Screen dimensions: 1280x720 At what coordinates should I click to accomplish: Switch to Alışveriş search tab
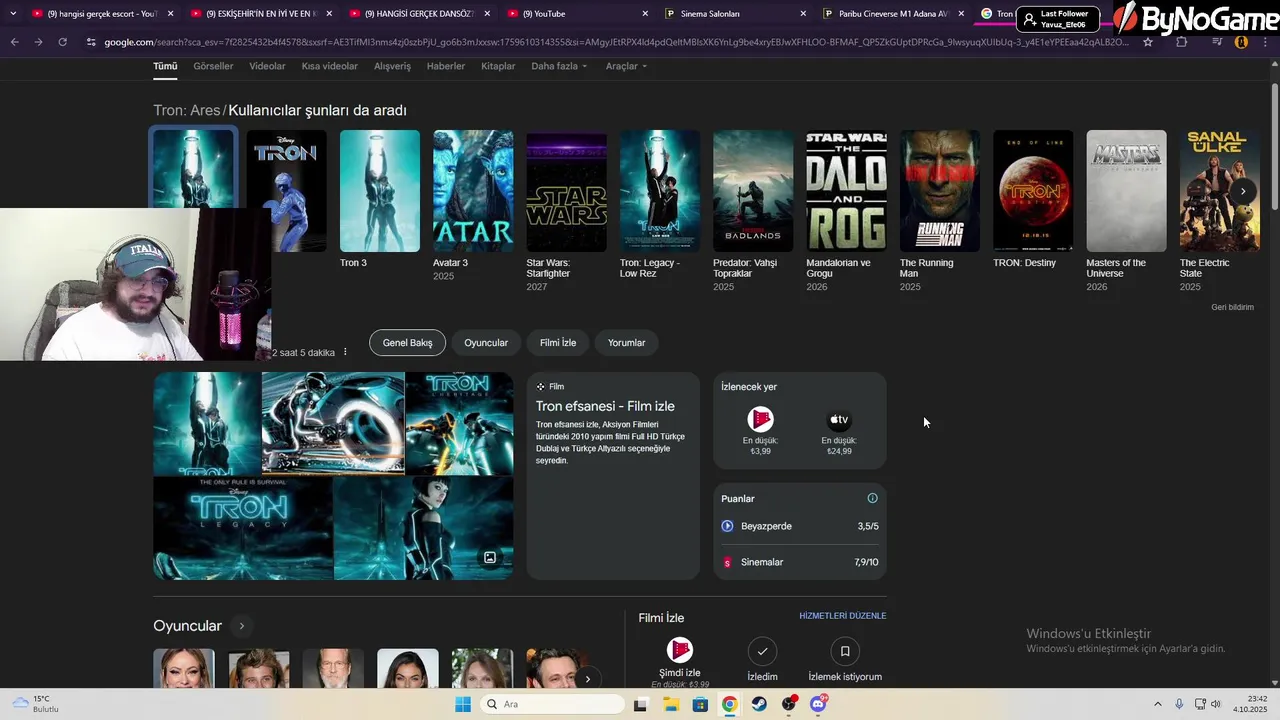tap(392, 66)
